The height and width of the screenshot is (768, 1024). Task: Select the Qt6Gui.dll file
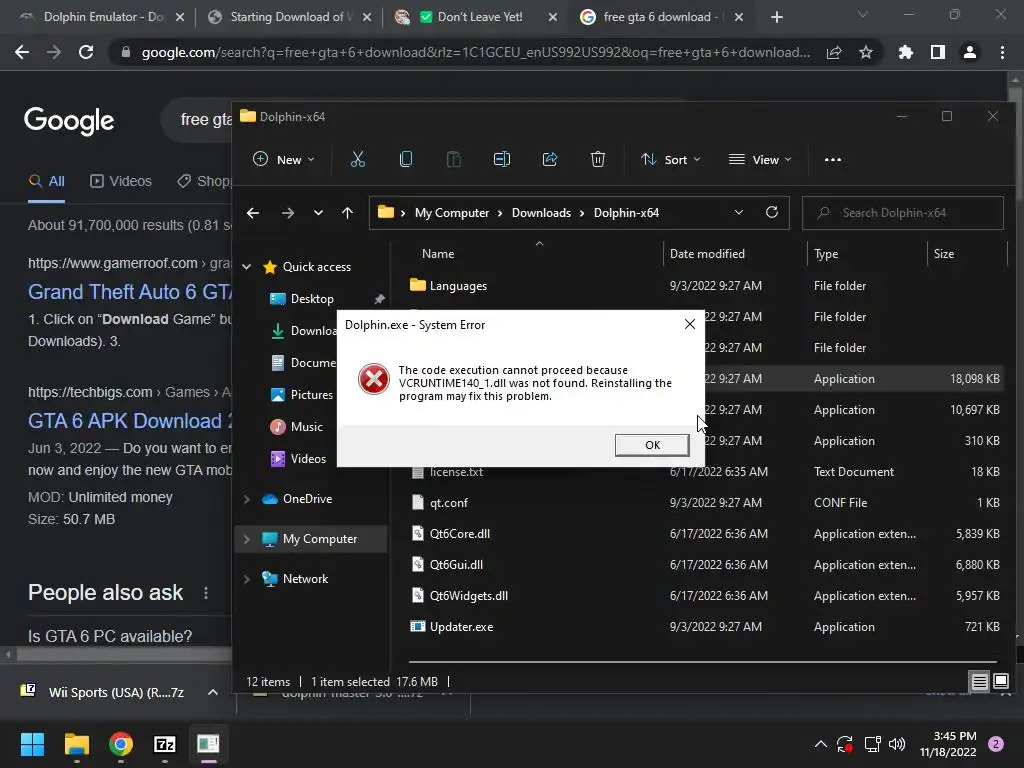[x=456, y=565]
